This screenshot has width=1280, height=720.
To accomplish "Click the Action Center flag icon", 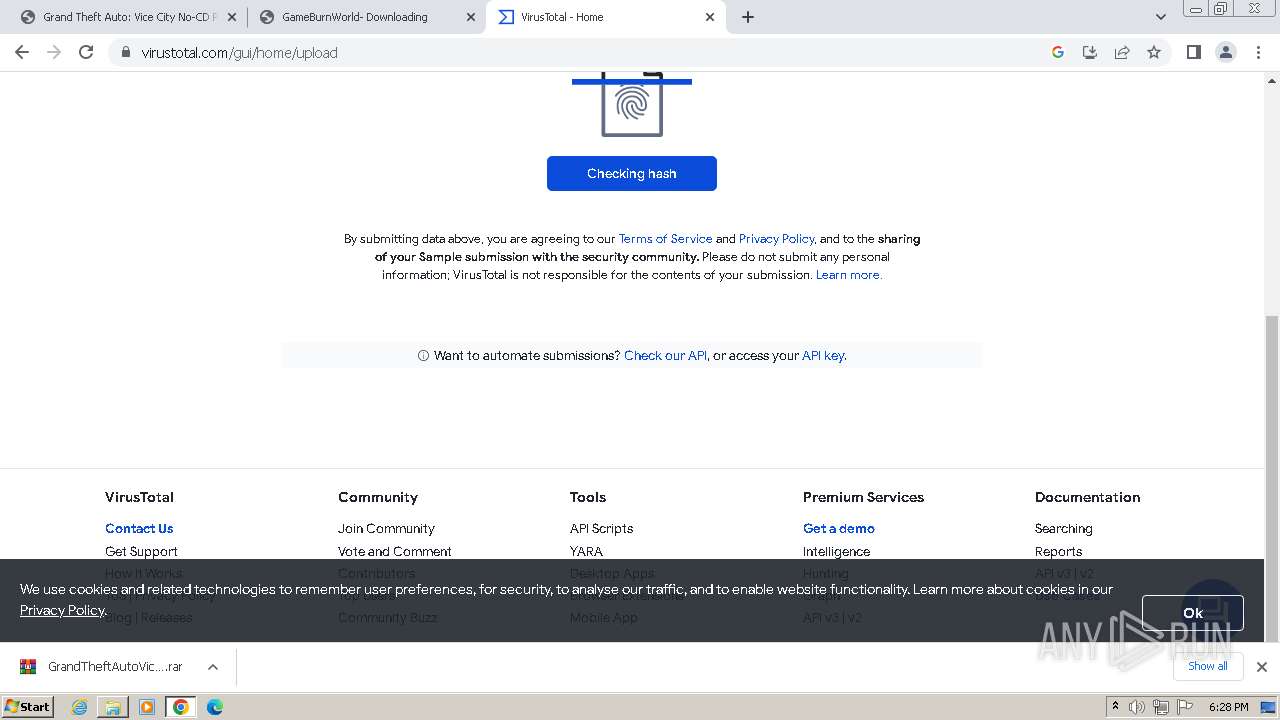I will (1183, 707).
